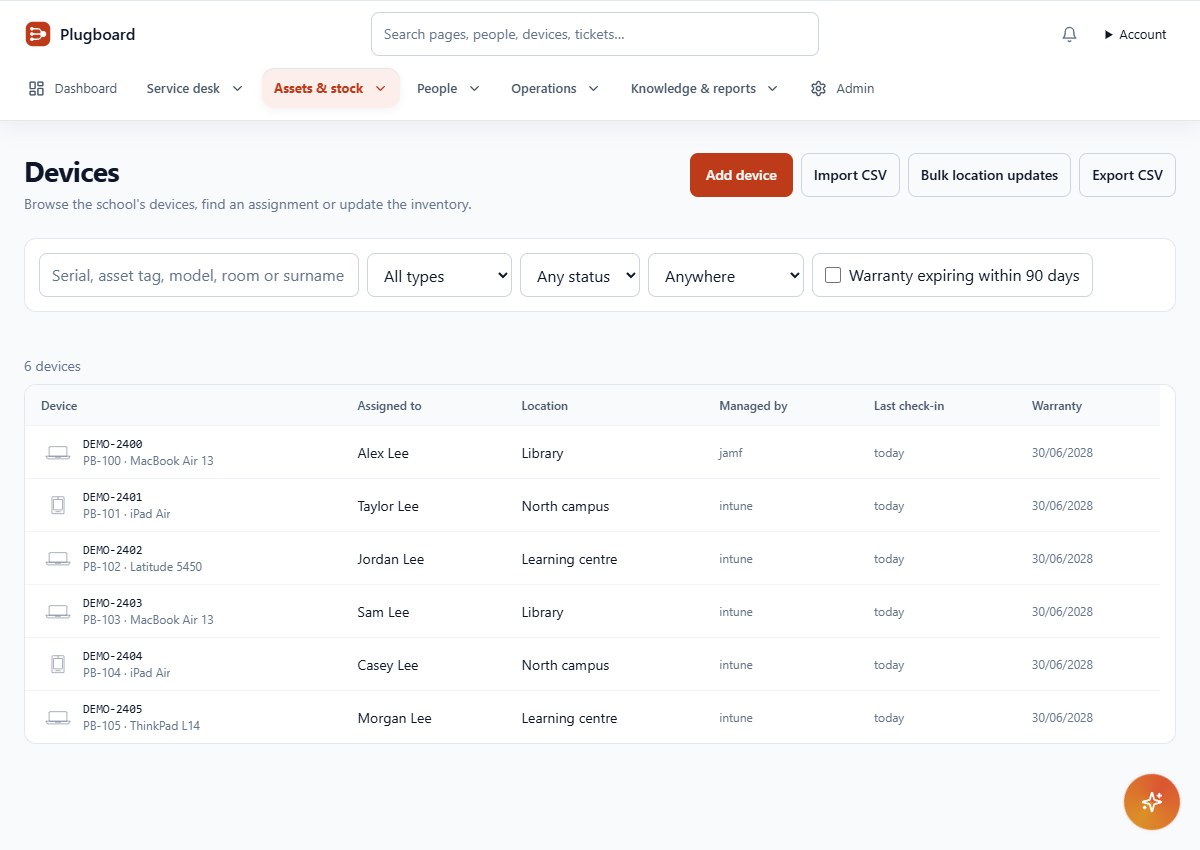Image resolution: width=1200 pixels, height=850 pixels.
Task: Enable Warranty expiring within 90 days checkbox
Action: pyautogui.click(x=833, y=275)
